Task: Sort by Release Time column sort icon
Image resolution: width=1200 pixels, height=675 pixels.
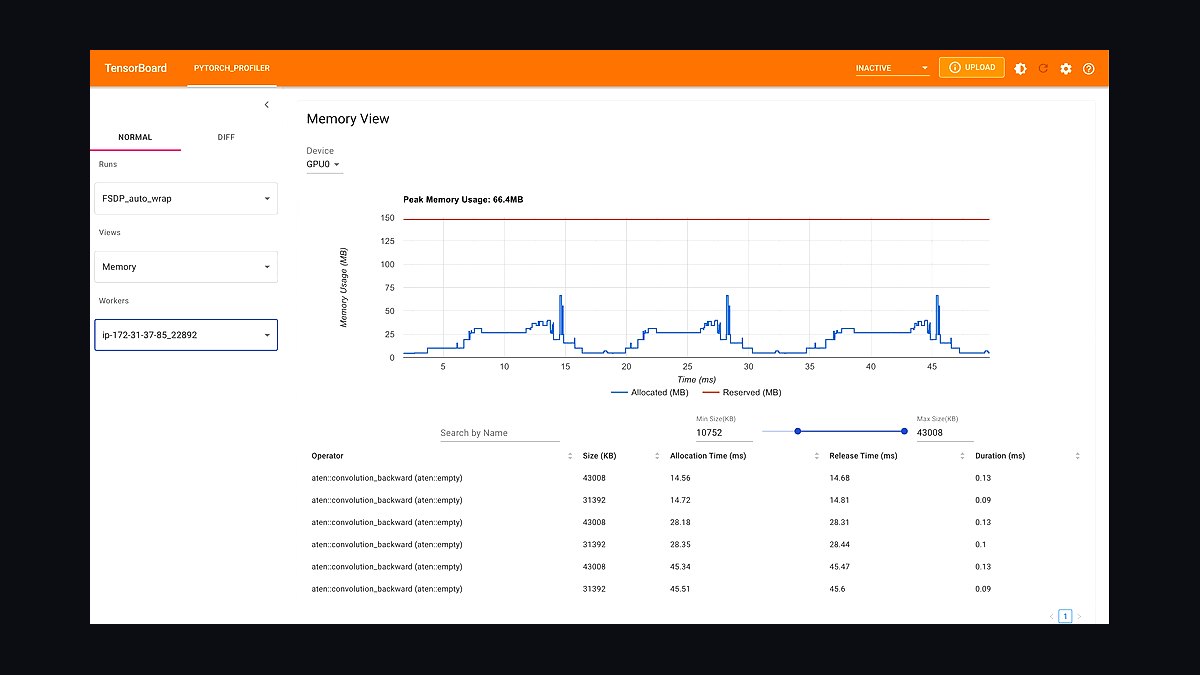Action: [963, 456]
